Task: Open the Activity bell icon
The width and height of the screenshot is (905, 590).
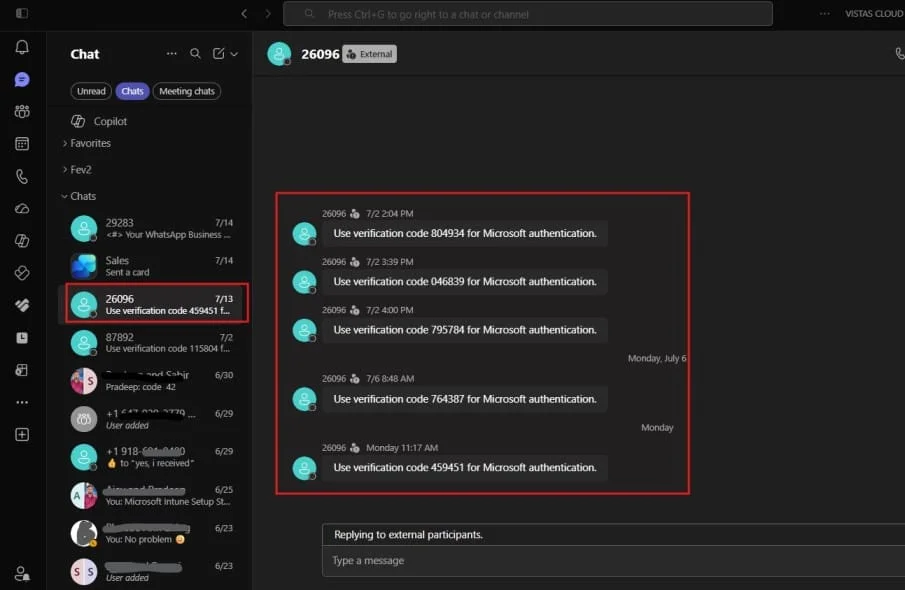Action: pos(22,47)
